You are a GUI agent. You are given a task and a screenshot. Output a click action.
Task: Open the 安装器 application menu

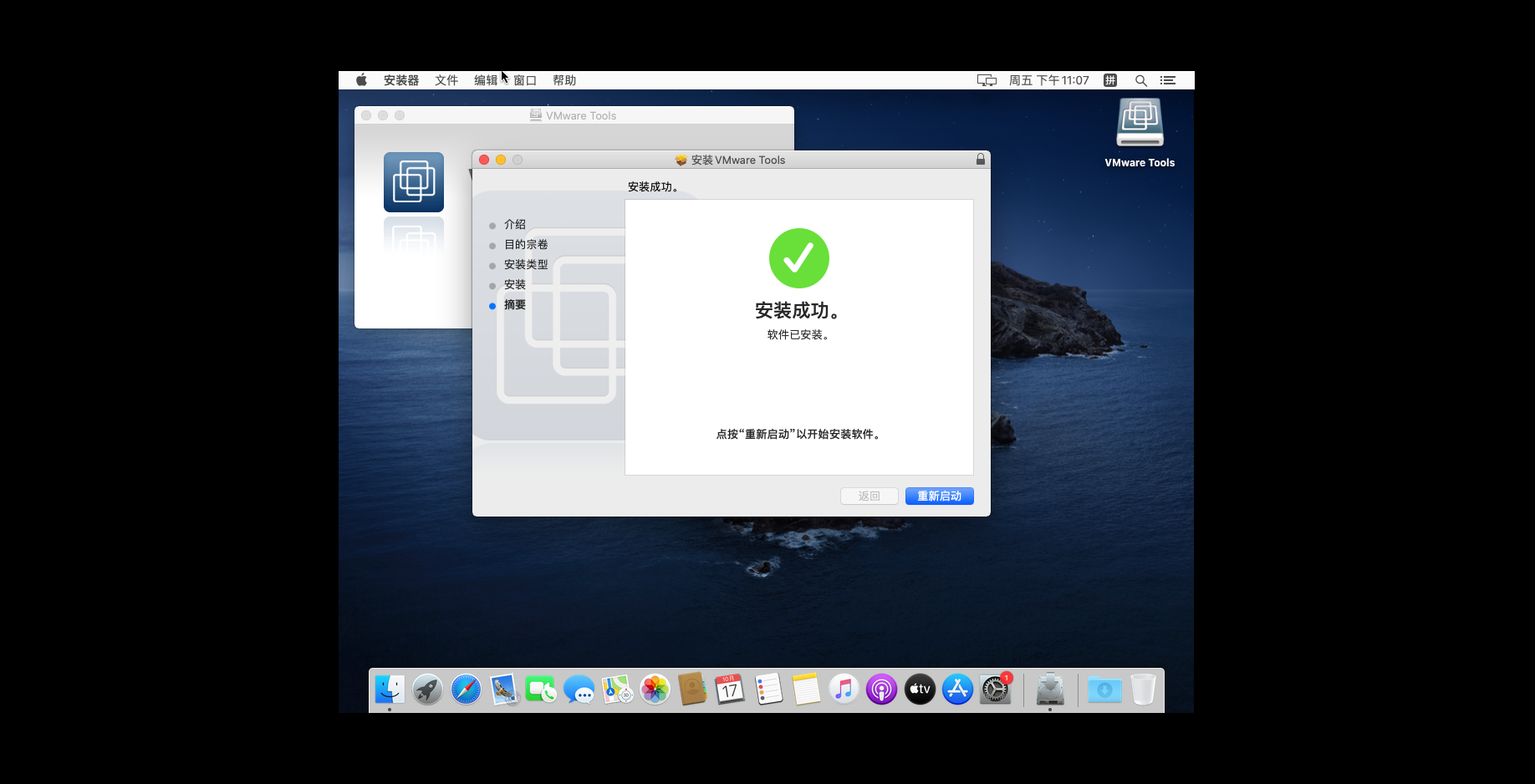(401, 80)
